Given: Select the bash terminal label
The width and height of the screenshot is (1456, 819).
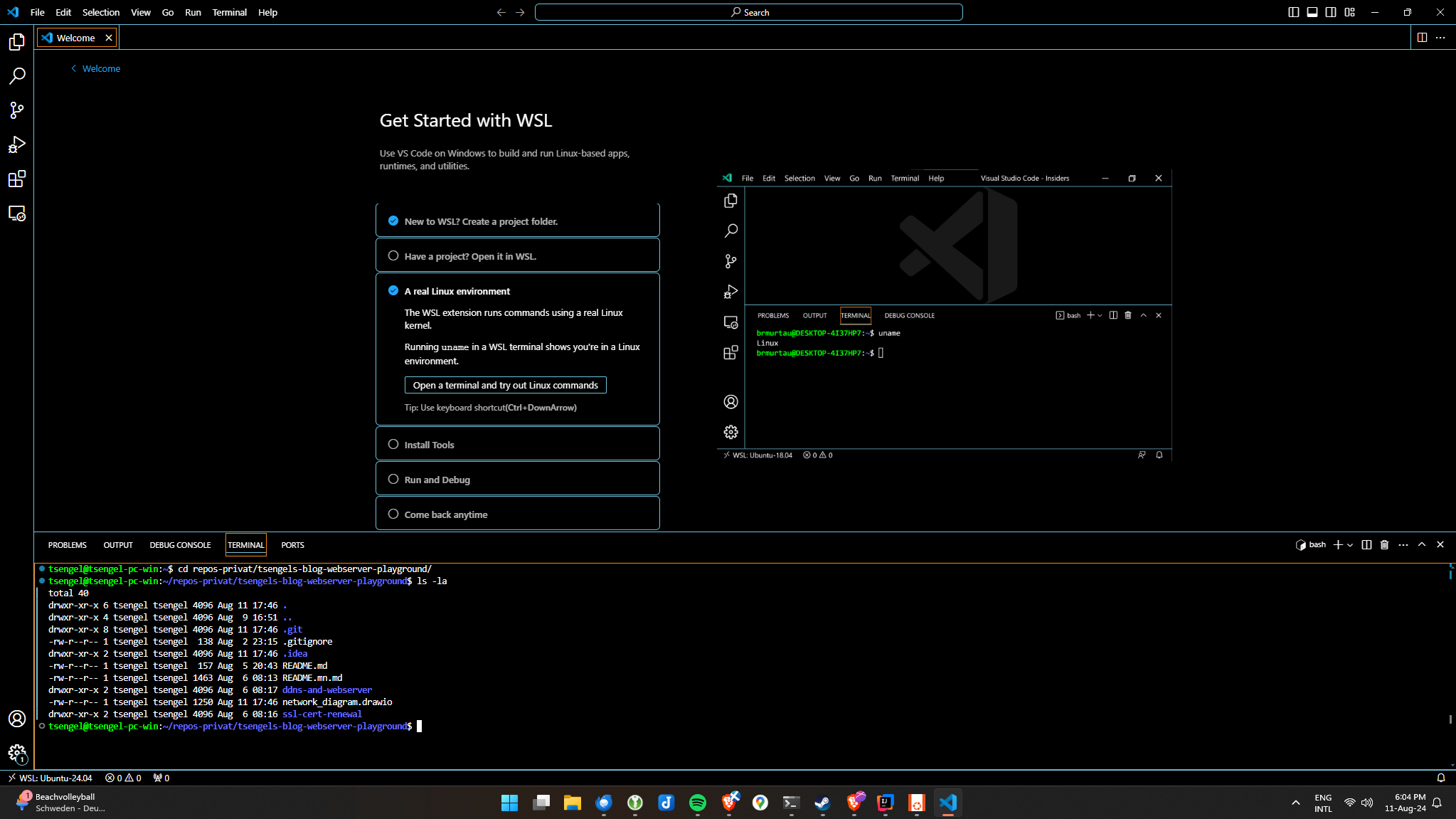Looking at the screenshot, I should 1311,544.
